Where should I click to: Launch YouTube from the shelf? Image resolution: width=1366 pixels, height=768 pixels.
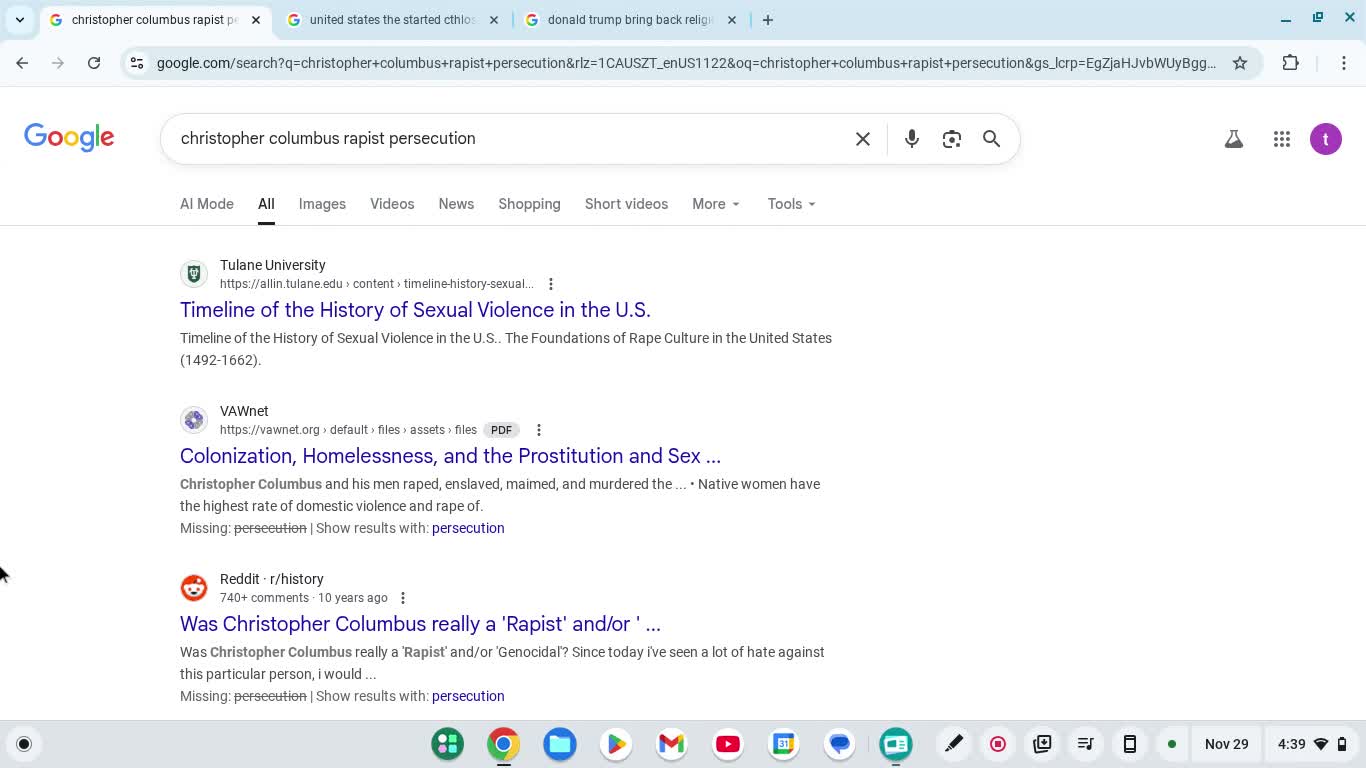(727, 744)
